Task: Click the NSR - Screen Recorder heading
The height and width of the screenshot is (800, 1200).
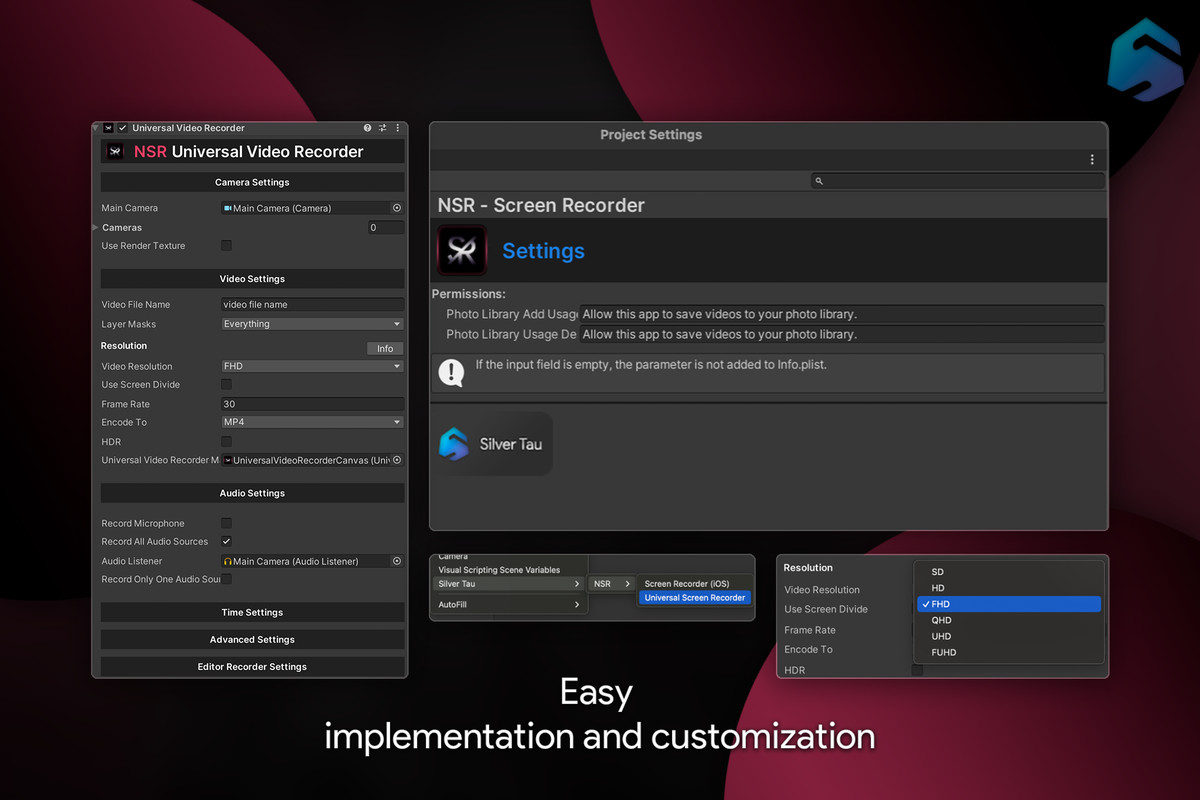Action: point(541,205)
